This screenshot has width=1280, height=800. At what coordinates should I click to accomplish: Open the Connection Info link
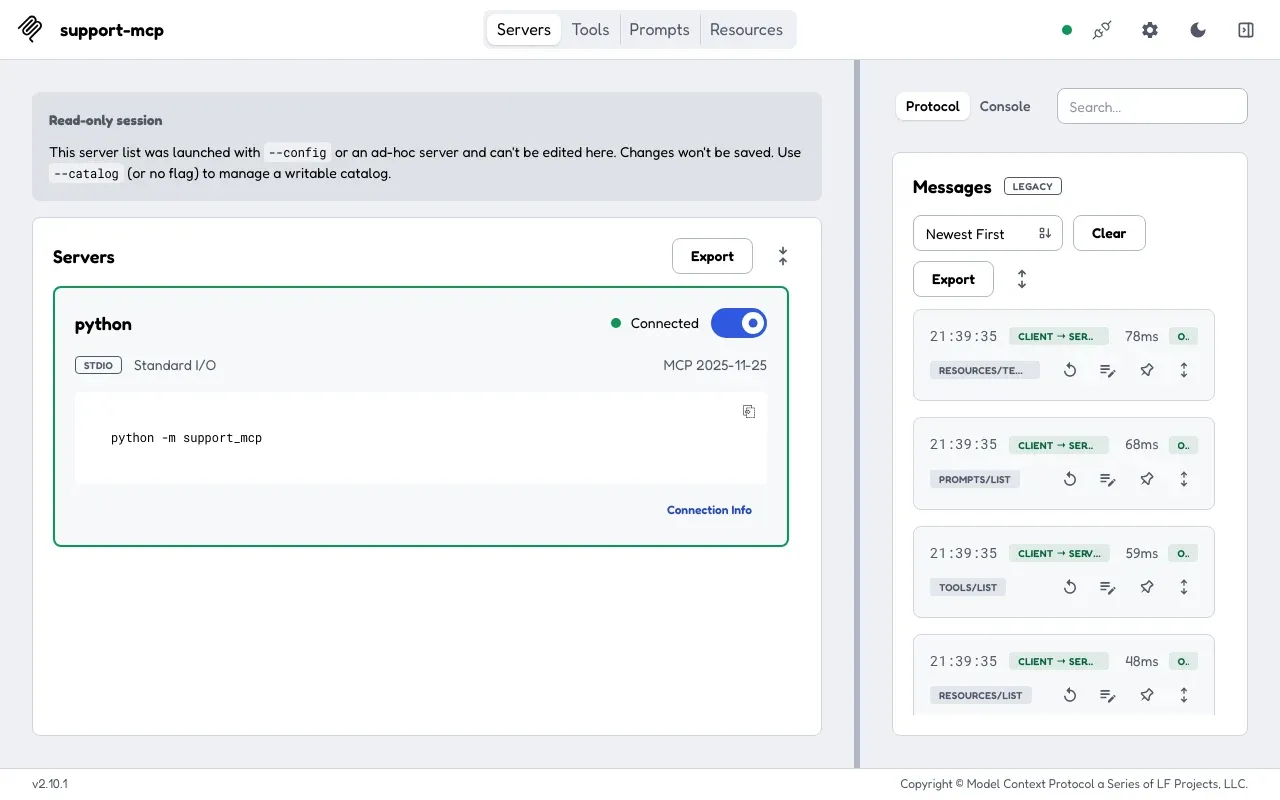pos(709,510)
